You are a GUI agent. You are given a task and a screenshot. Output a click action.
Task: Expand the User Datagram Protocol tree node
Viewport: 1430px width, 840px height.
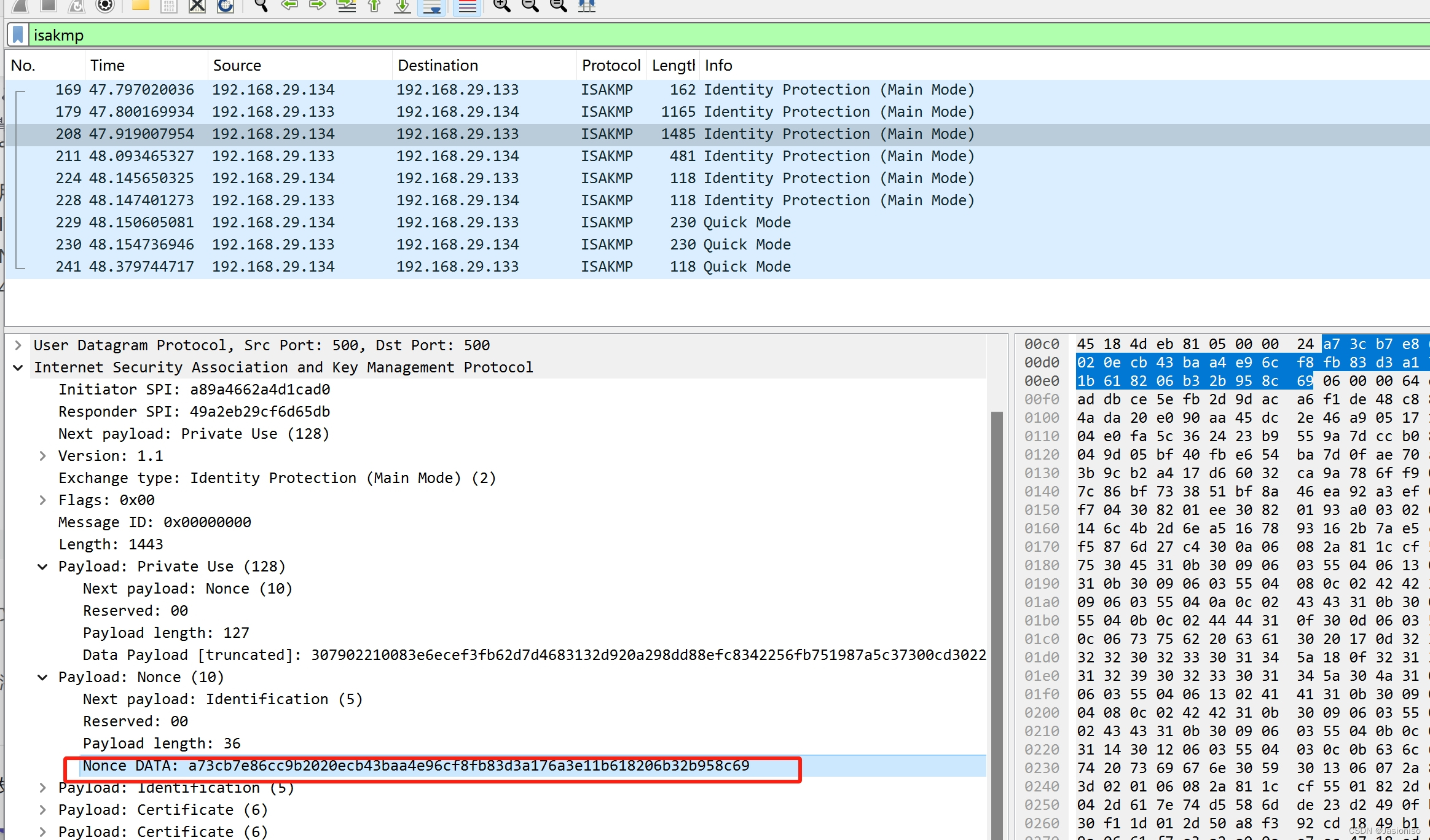(x=18, y=345)
